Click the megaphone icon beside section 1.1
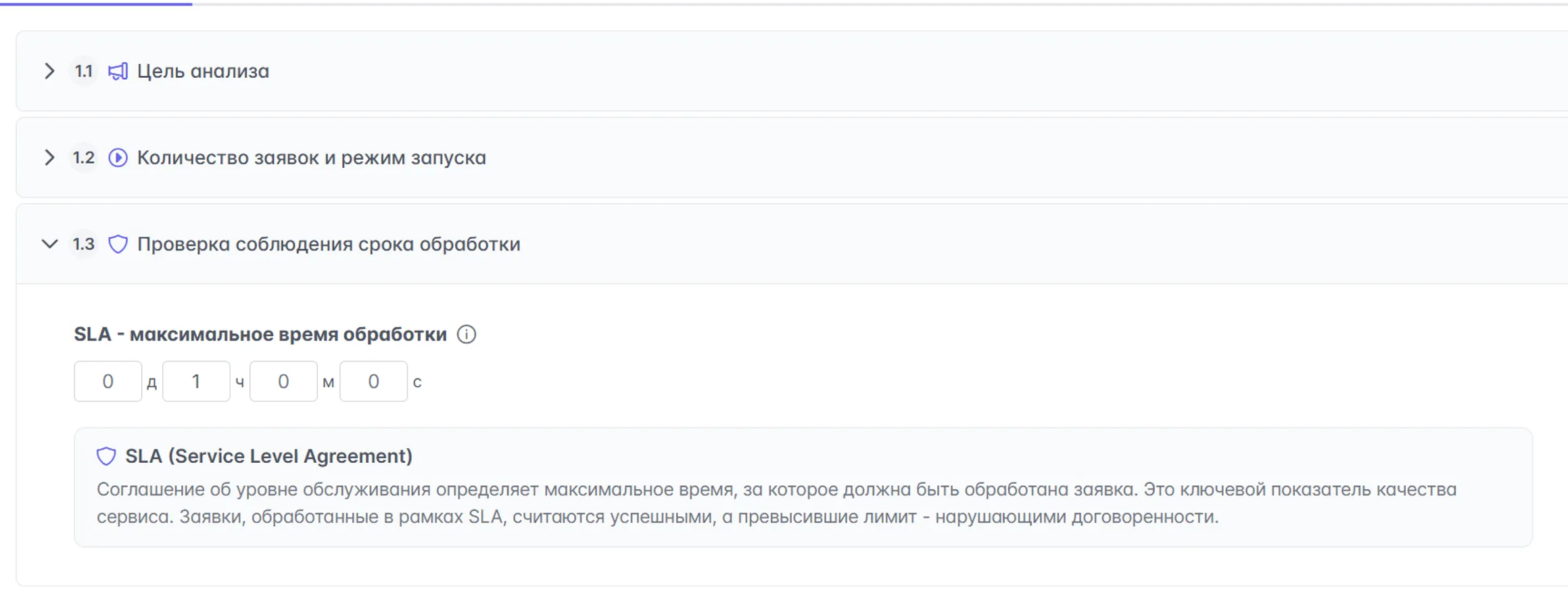1568x609 pixels. [118, 71]
